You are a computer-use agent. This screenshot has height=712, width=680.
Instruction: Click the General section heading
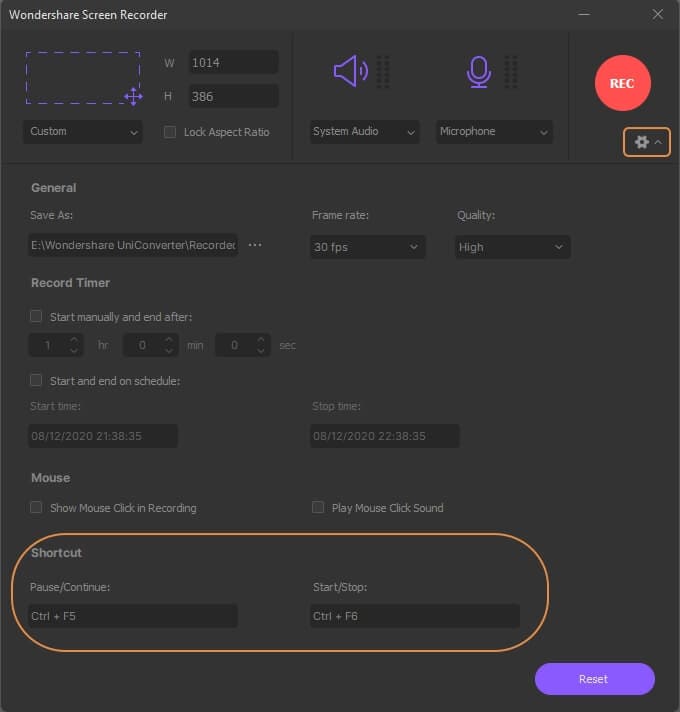[x=54, y=188]
